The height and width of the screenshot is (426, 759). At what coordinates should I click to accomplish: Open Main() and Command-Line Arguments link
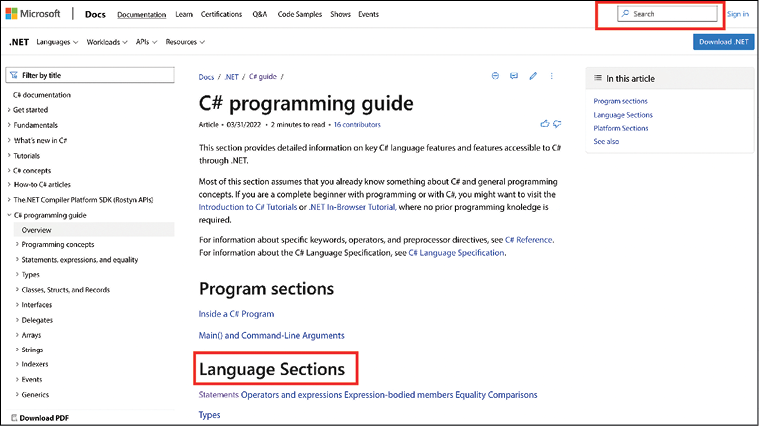pyautogui.click(x=272, y=335)
